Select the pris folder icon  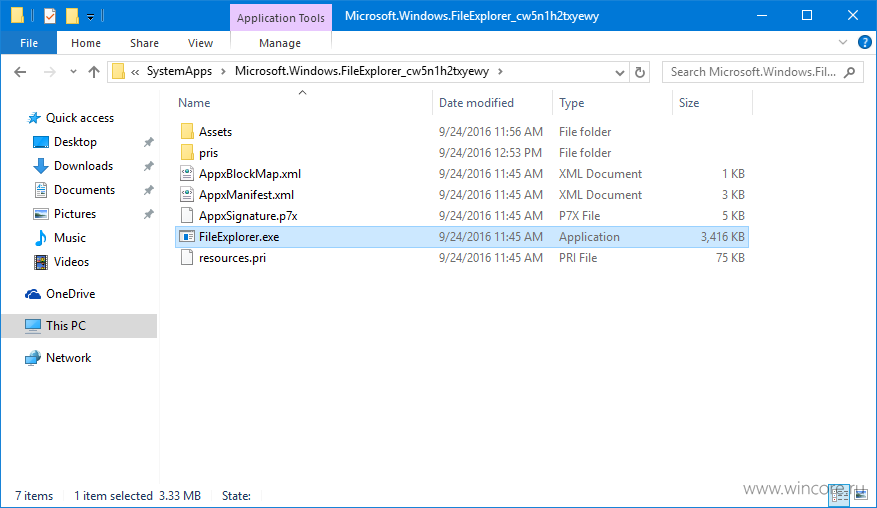coord(187,153)
